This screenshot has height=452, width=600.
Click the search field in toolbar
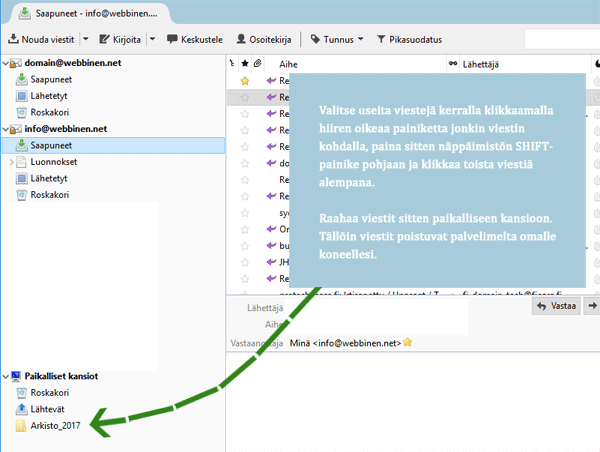click(x=562, y=39)
